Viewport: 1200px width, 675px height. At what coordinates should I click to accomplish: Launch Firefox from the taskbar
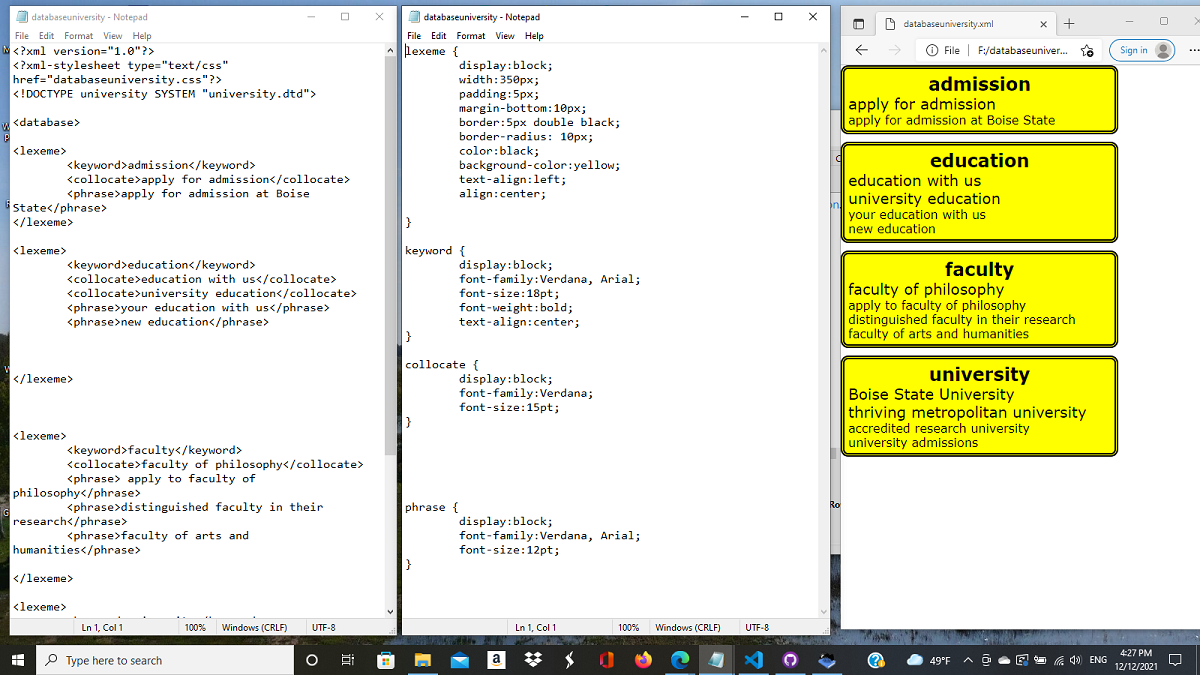[642, 660]
